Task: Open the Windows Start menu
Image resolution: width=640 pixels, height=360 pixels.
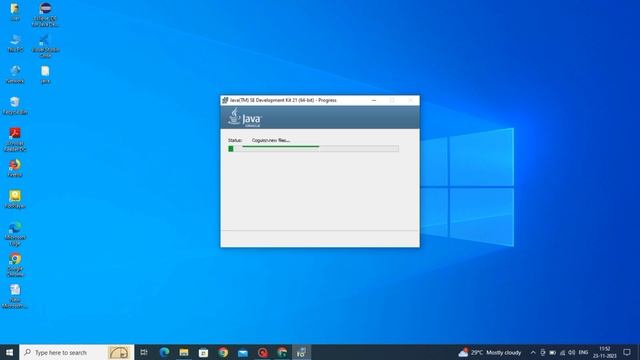Action: click(x=9, y=352)
